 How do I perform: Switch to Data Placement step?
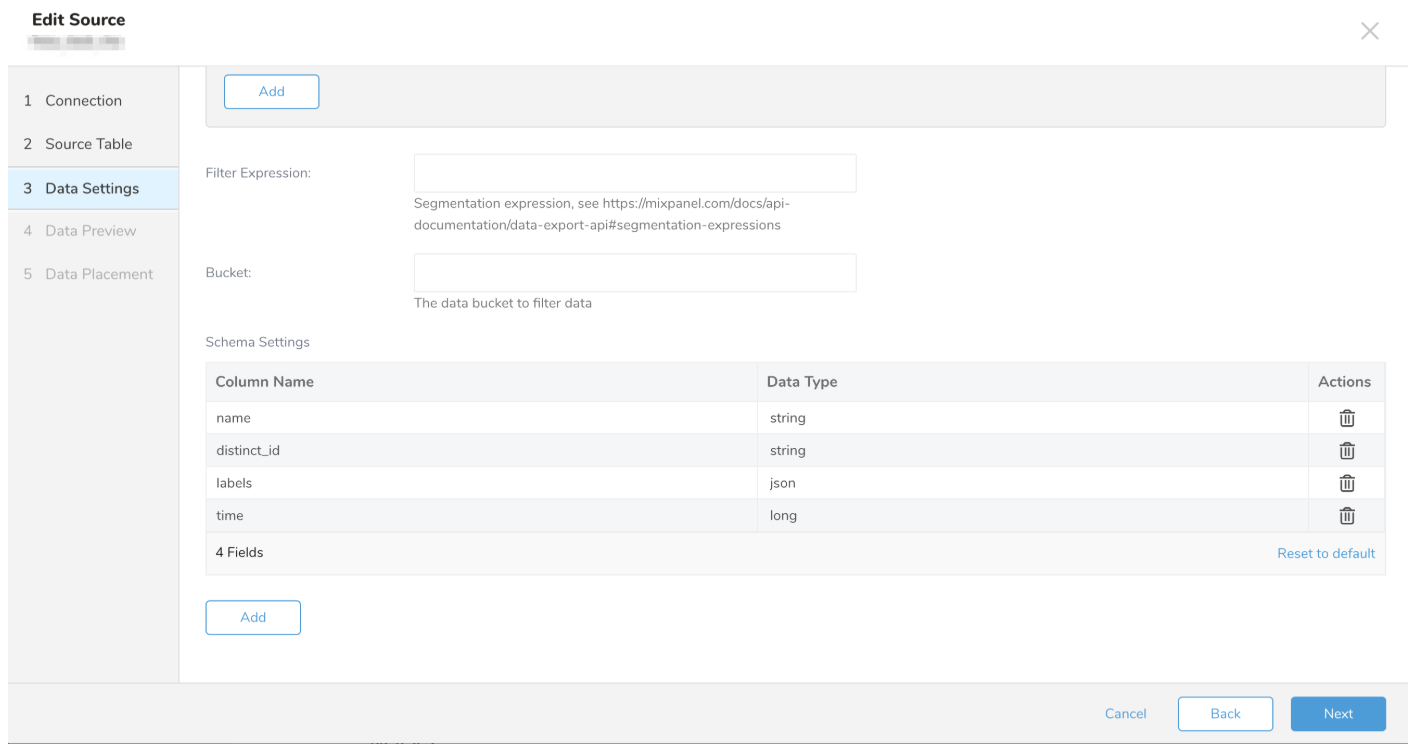(x=98, y=274)
